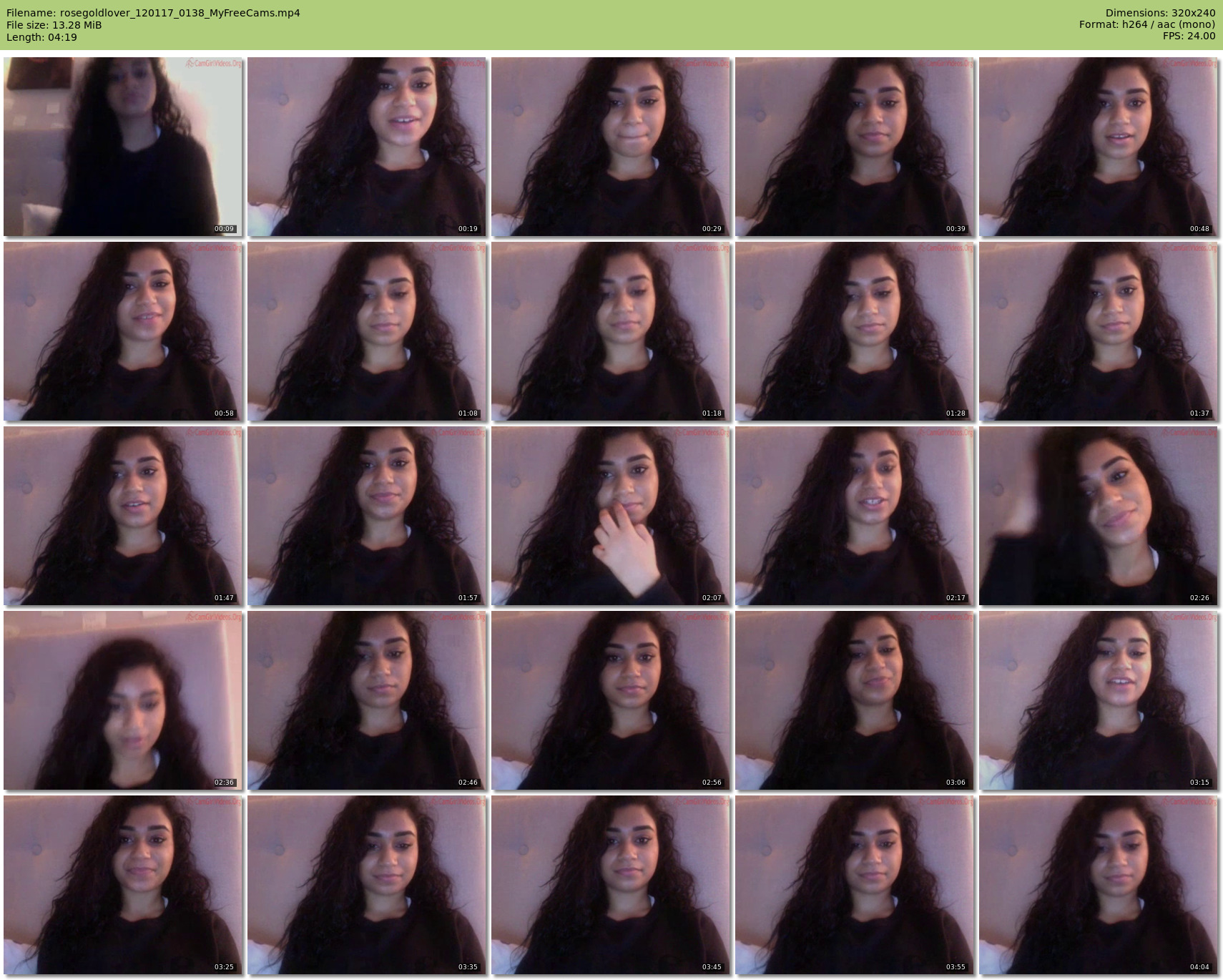Image resolution: width=1223 pixels, height=980 pixels.
Task: Click the 02:46 preview frame
Action: point(367,700)
